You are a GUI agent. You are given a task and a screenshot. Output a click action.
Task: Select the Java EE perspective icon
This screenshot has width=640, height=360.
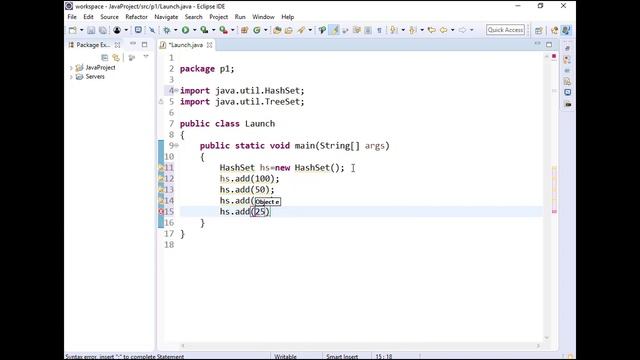tap(555, 30)
